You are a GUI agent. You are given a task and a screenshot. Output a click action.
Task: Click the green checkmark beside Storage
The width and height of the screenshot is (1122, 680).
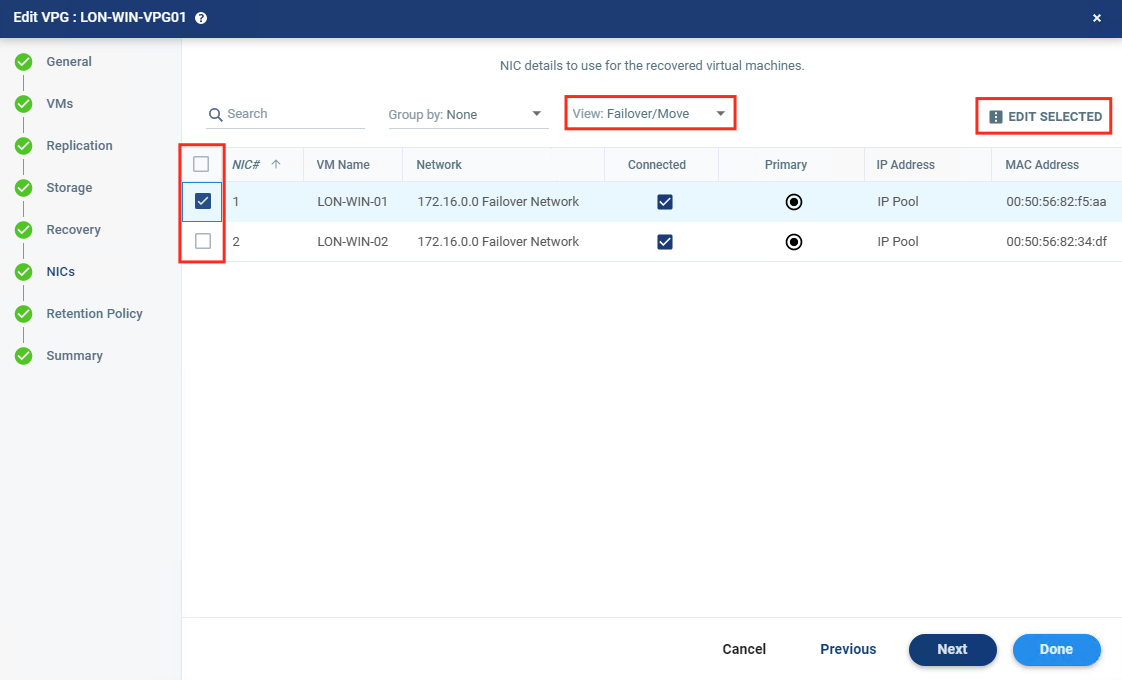[x=24, y=188]
